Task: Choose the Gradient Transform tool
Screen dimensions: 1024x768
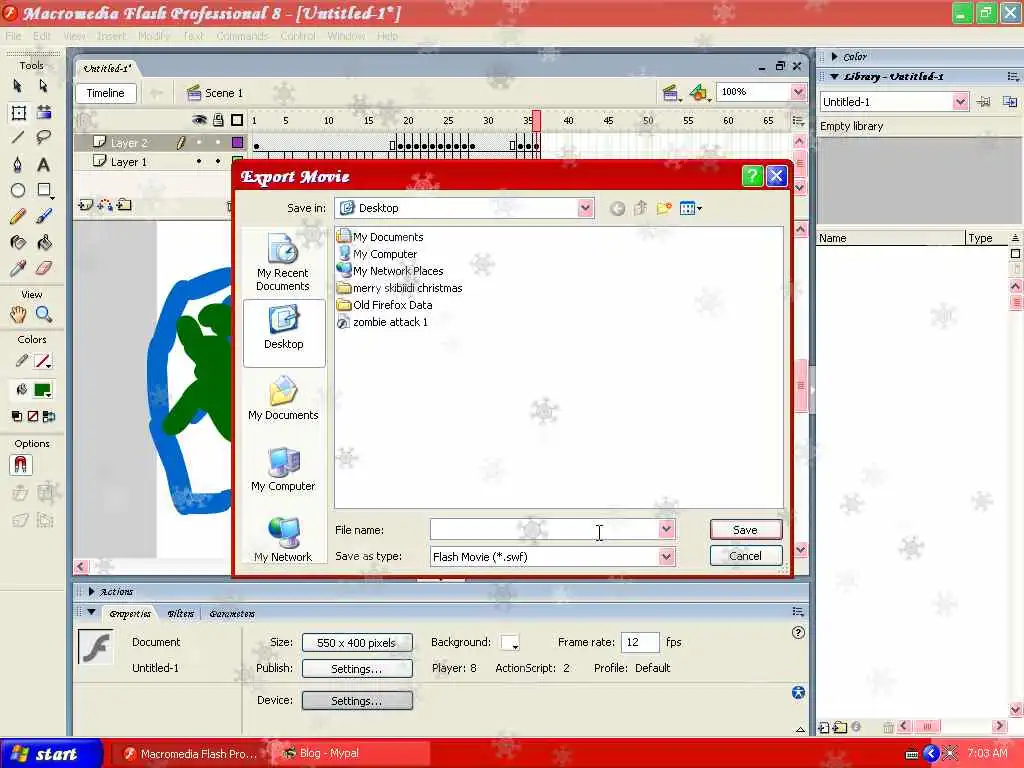Action: [44, 113]
